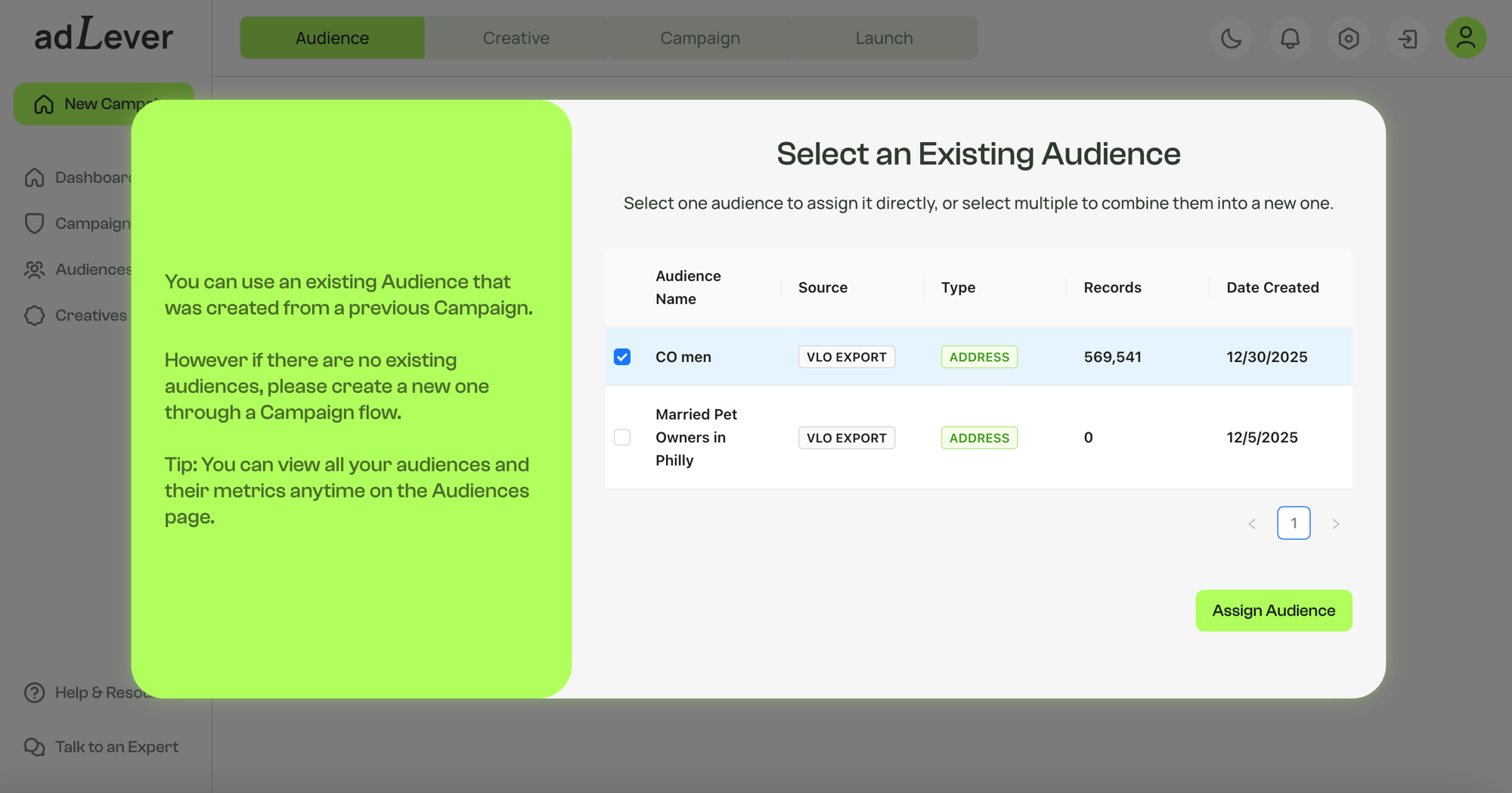Click the Assign Audience button

(x=1273, y=611)
